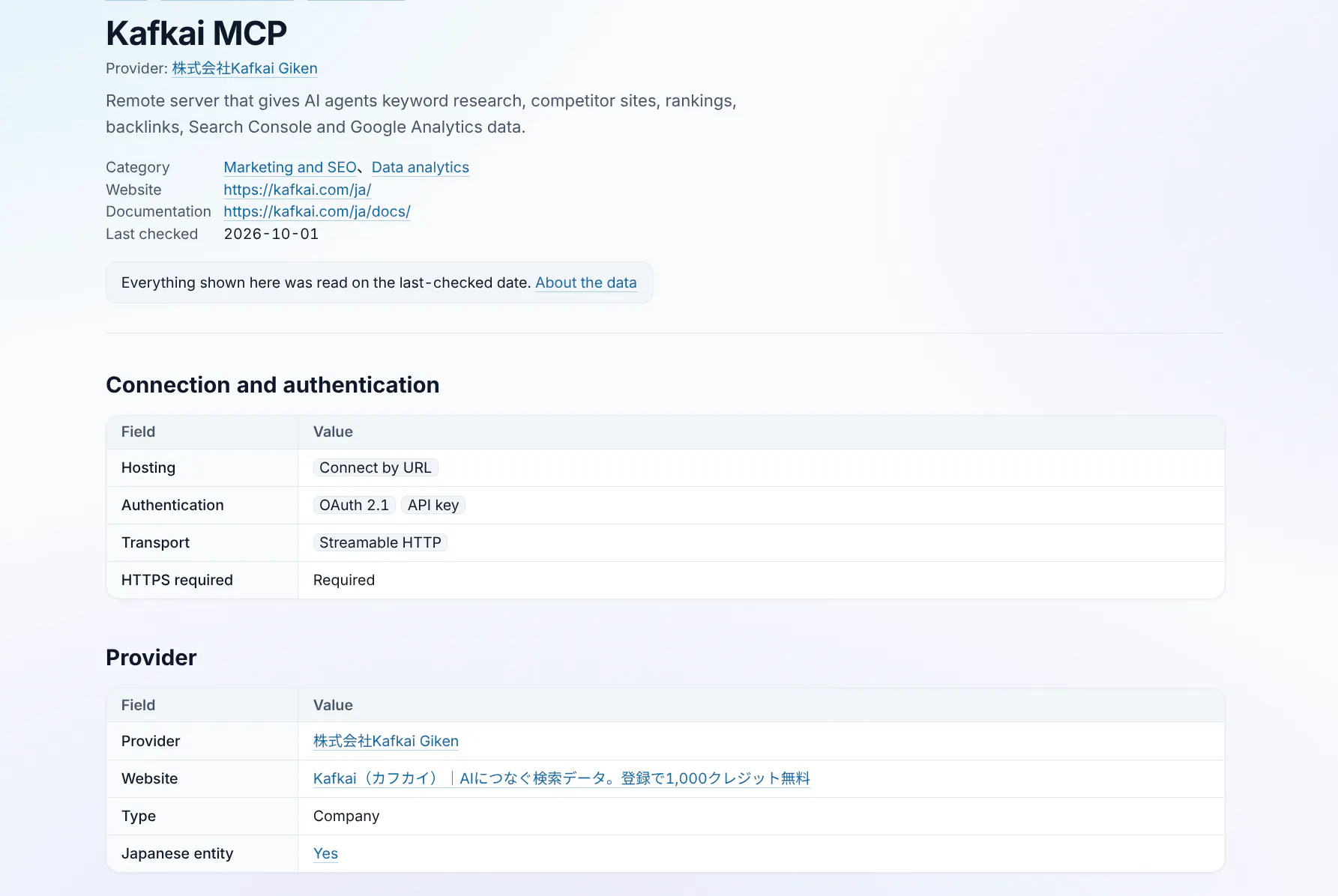Click the Yes link for Japanese entity
The height and width of the screenshot is (896, 1338).
(x=325, y=853)
